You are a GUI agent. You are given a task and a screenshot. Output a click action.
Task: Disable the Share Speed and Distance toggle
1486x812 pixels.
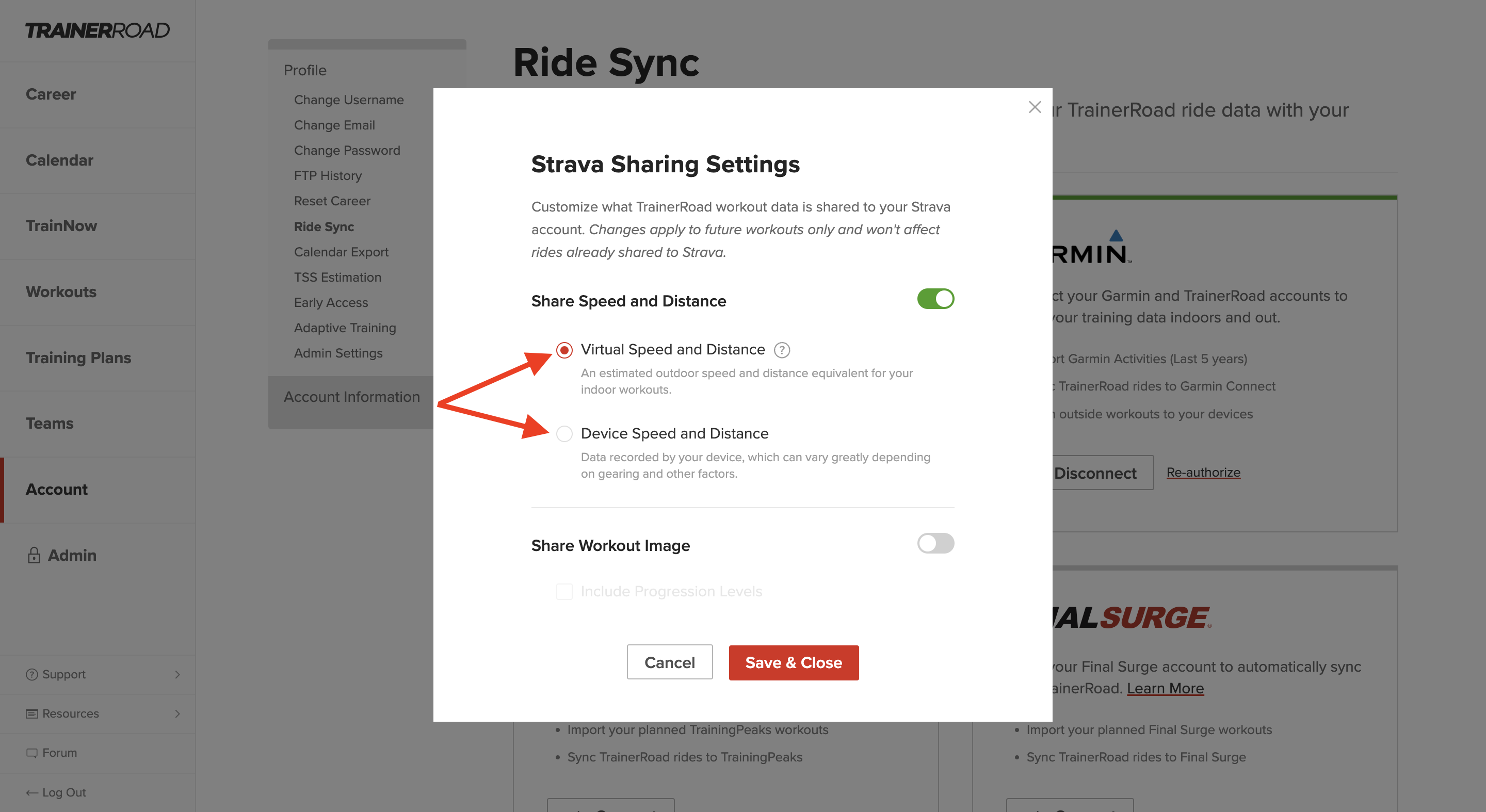point(935,299)
